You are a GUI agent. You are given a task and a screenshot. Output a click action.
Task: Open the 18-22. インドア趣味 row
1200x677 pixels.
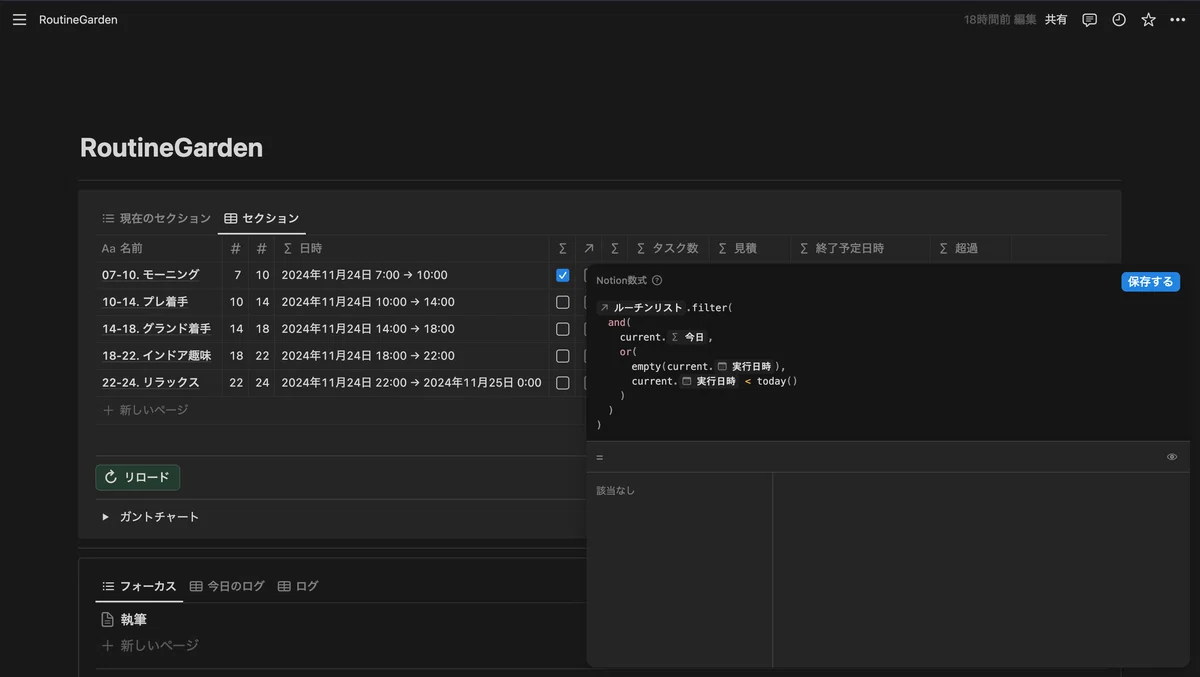tap(156, 356)
